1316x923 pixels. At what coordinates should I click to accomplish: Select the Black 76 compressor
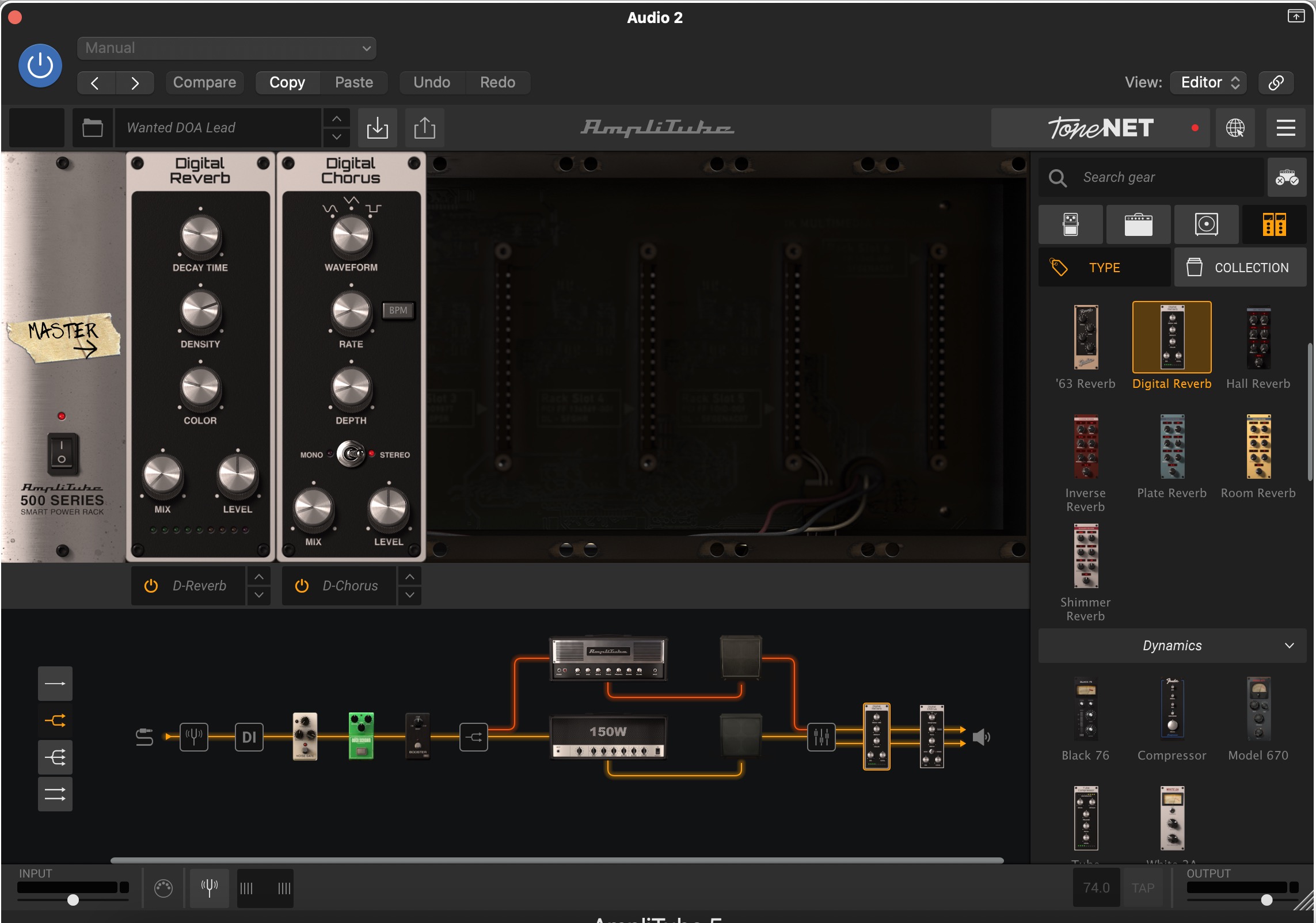pos(1086,709)
